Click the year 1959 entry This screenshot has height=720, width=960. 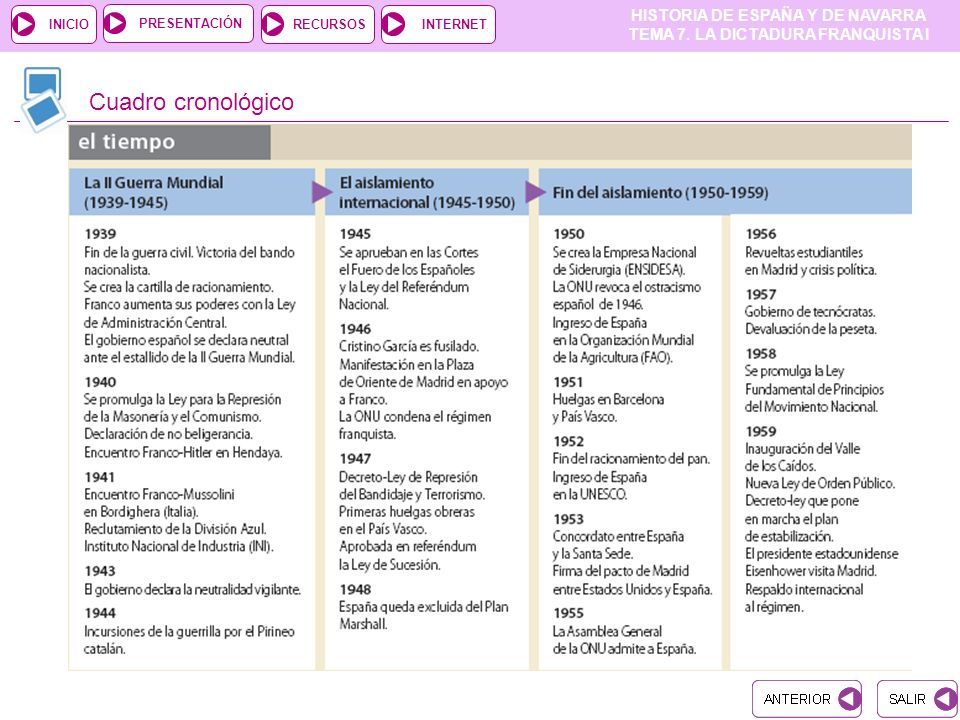[761, 432]
